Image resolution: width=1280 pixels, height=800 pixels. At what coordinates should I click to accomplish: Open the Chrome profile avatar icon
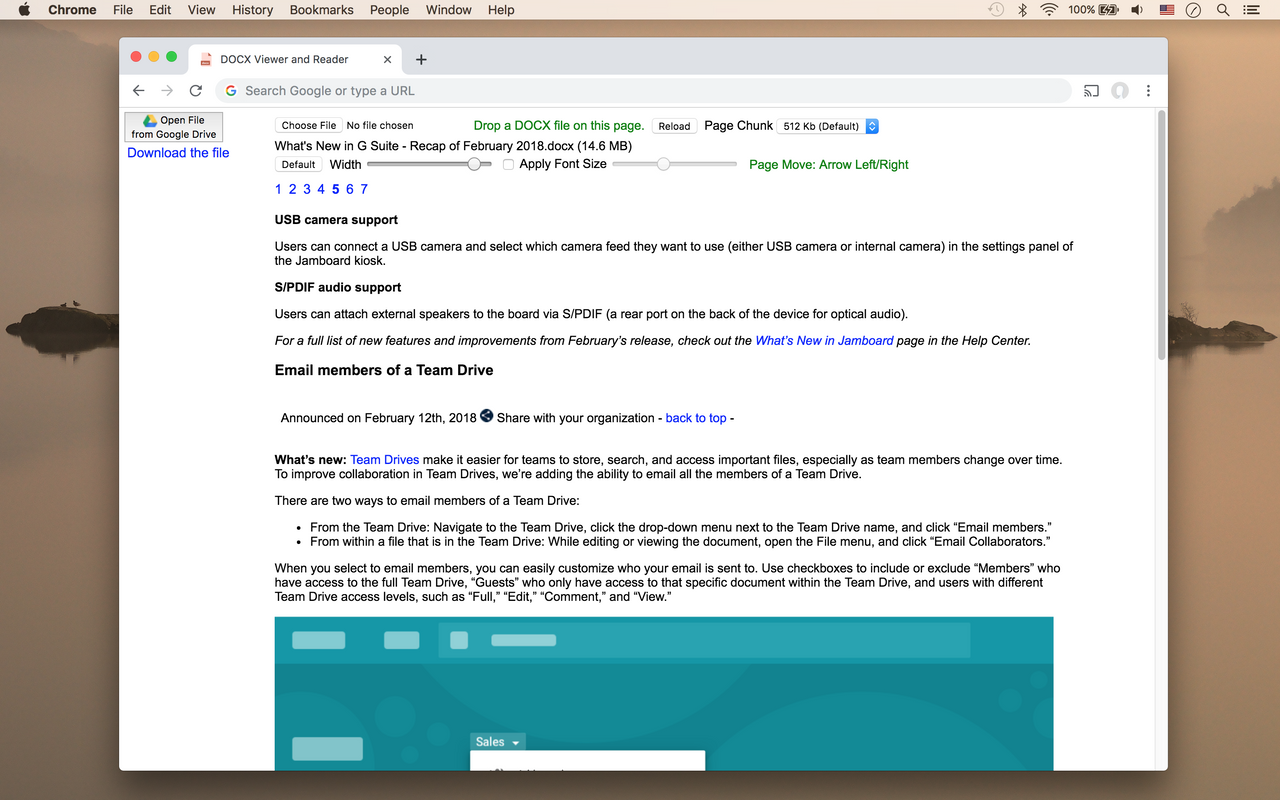point(1120,90)
